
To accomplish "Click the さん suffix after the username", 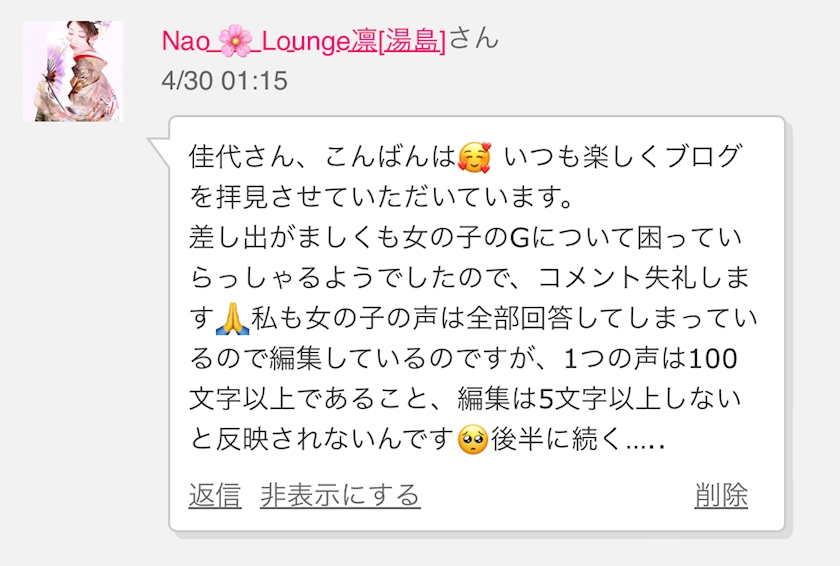I will [x=474, y=39].
